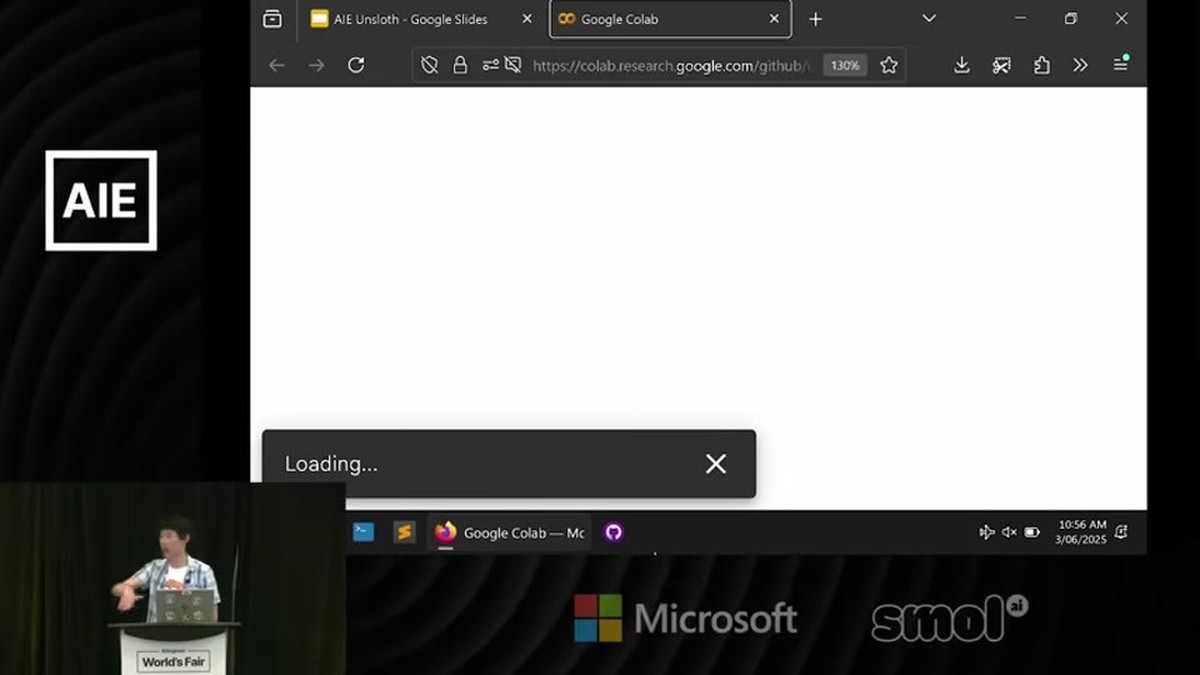The height and width of the screenshot is (675, 1200).
Task: Click the blocked autoplay permission icon
Action: (513, 65)
